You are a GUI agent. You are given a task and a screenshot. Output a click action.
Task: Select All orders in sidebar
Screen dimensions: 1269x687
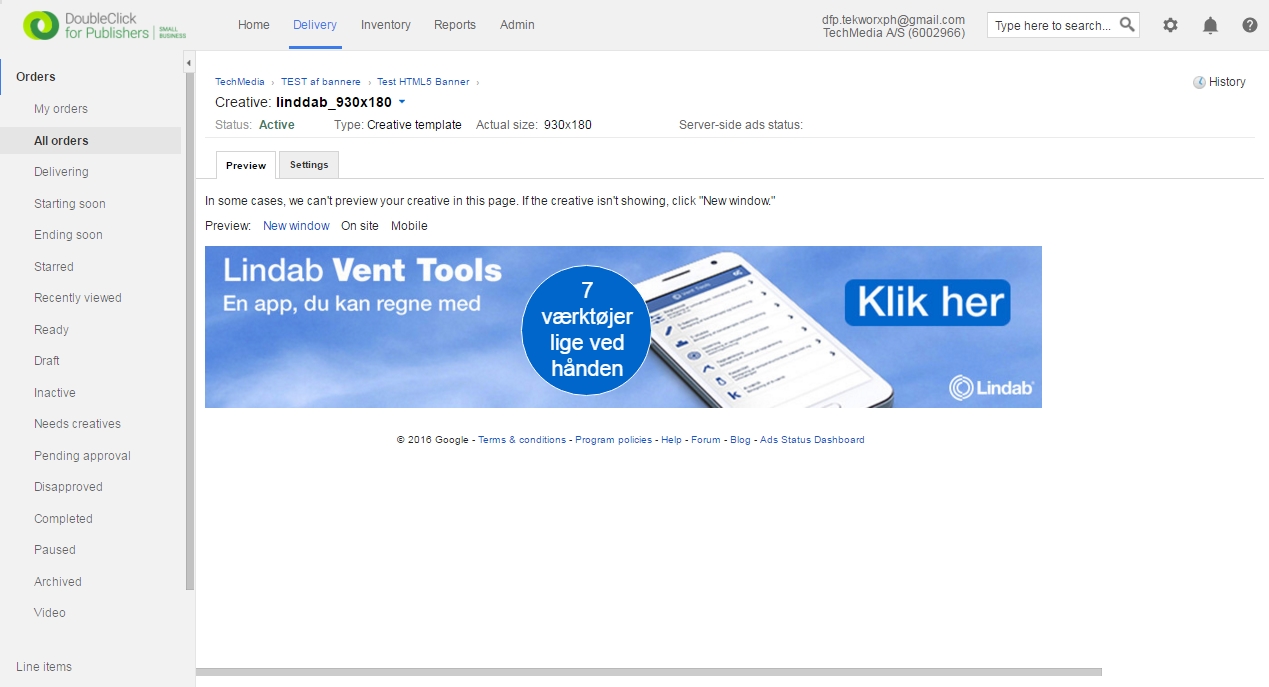tap(61, 141)
